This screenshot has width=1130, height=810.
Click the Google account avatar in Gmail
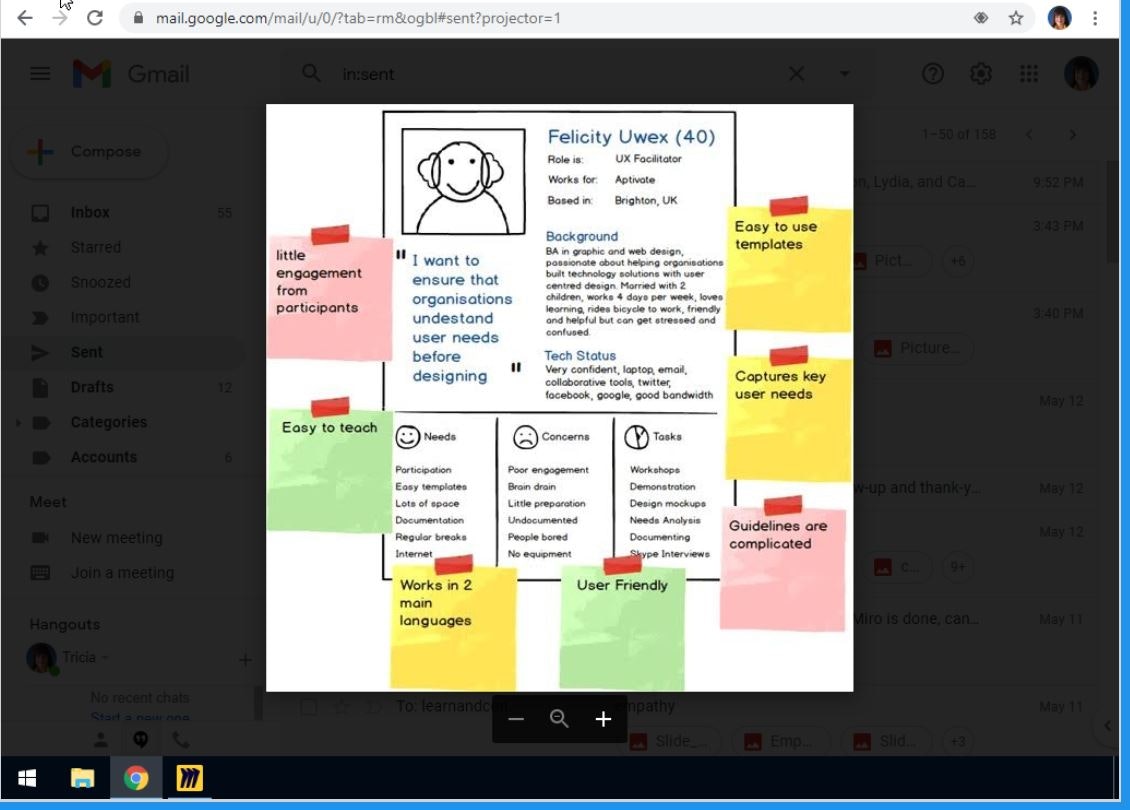click(x=1081, y=74)
